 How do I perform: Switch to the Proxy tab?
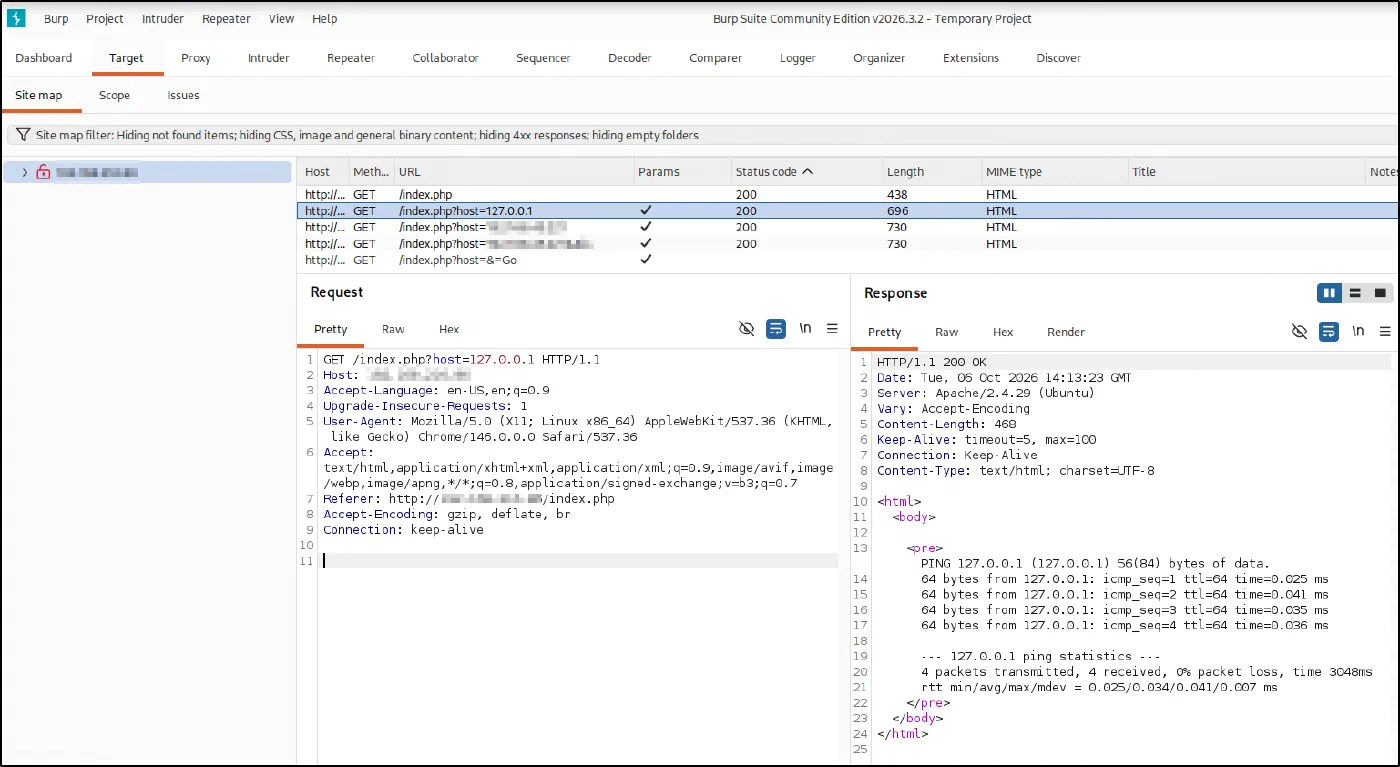tap(196, 58)
